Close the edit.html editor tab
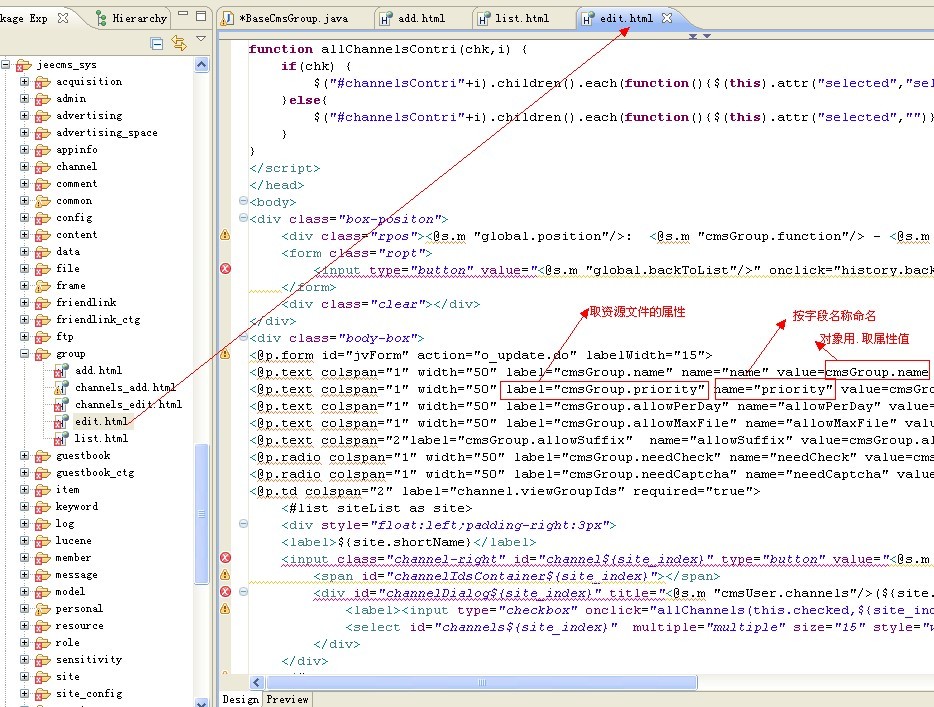The height and width of the screenshot is (707, 934). point(667,18)
